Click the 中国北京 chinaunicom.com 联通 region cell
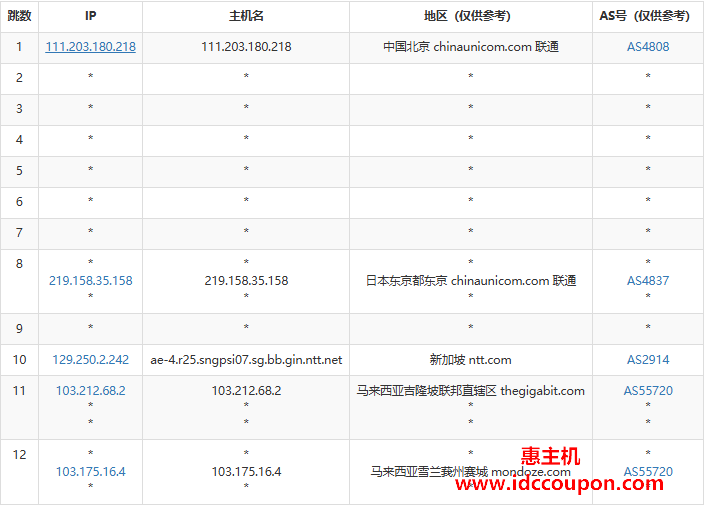704x505 pixels. pyautogui.click(x=470, y=47)
